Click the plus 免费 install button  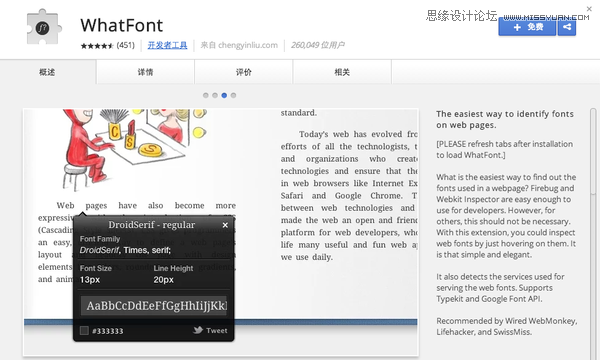[x=527, y=27]
